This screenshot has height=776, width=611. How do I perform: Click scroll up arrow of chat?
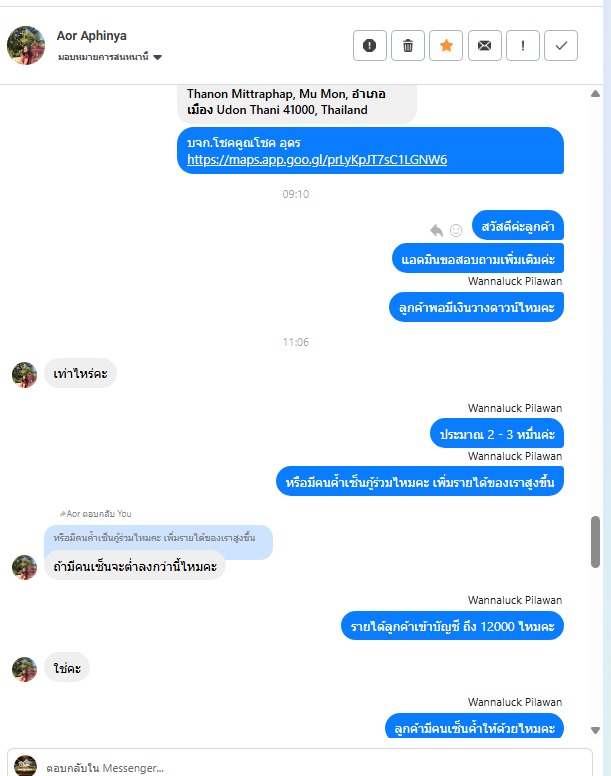coord(595,94)
